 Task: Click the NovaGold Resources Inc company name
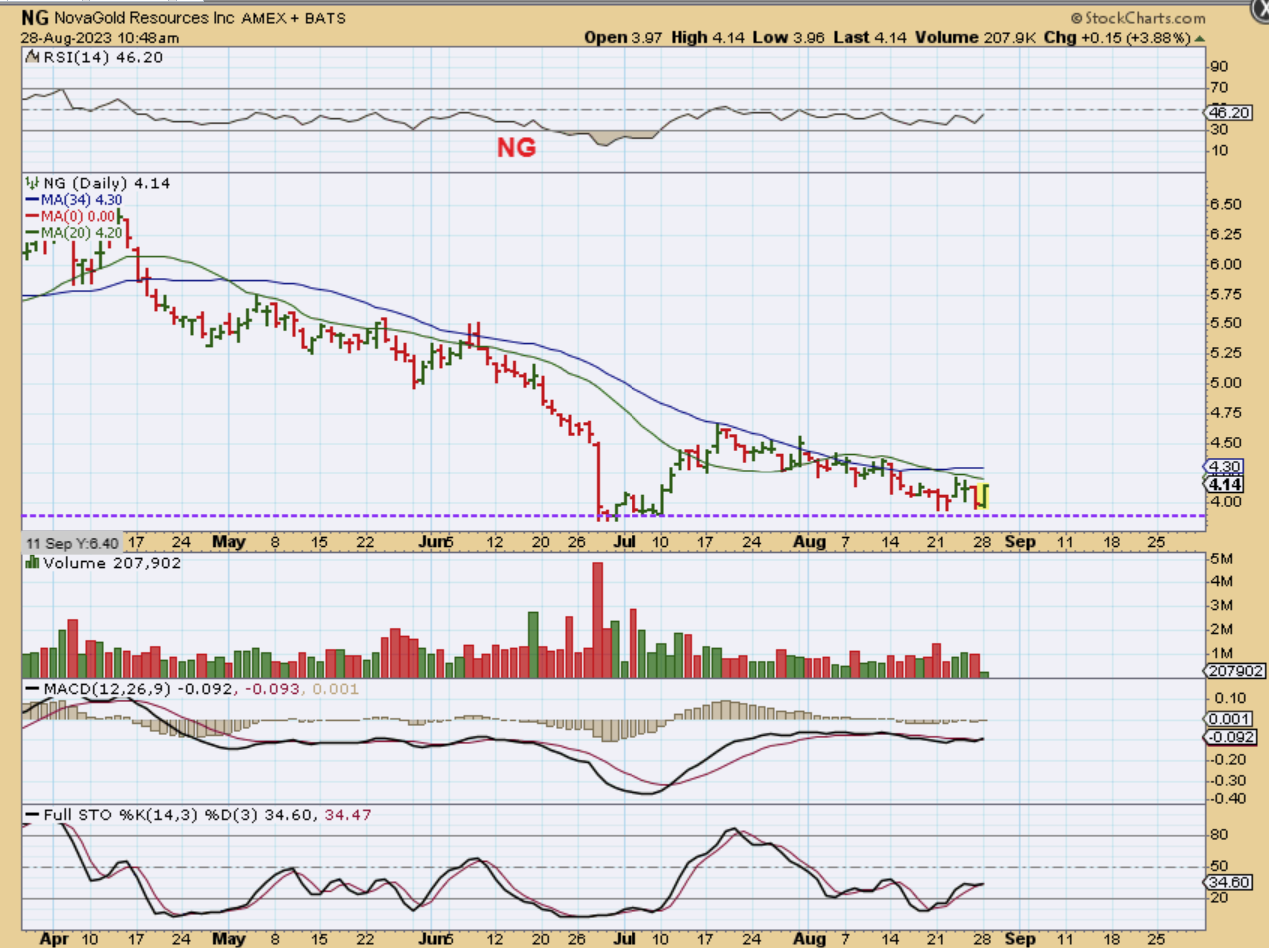point(145,18)
